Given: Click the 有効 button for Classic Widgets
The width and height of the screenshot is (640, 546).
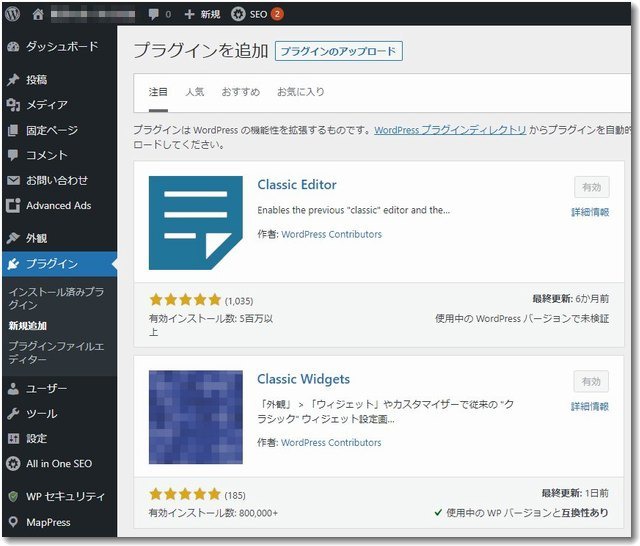Looking at the screenshot, I should tap(591, 382).
